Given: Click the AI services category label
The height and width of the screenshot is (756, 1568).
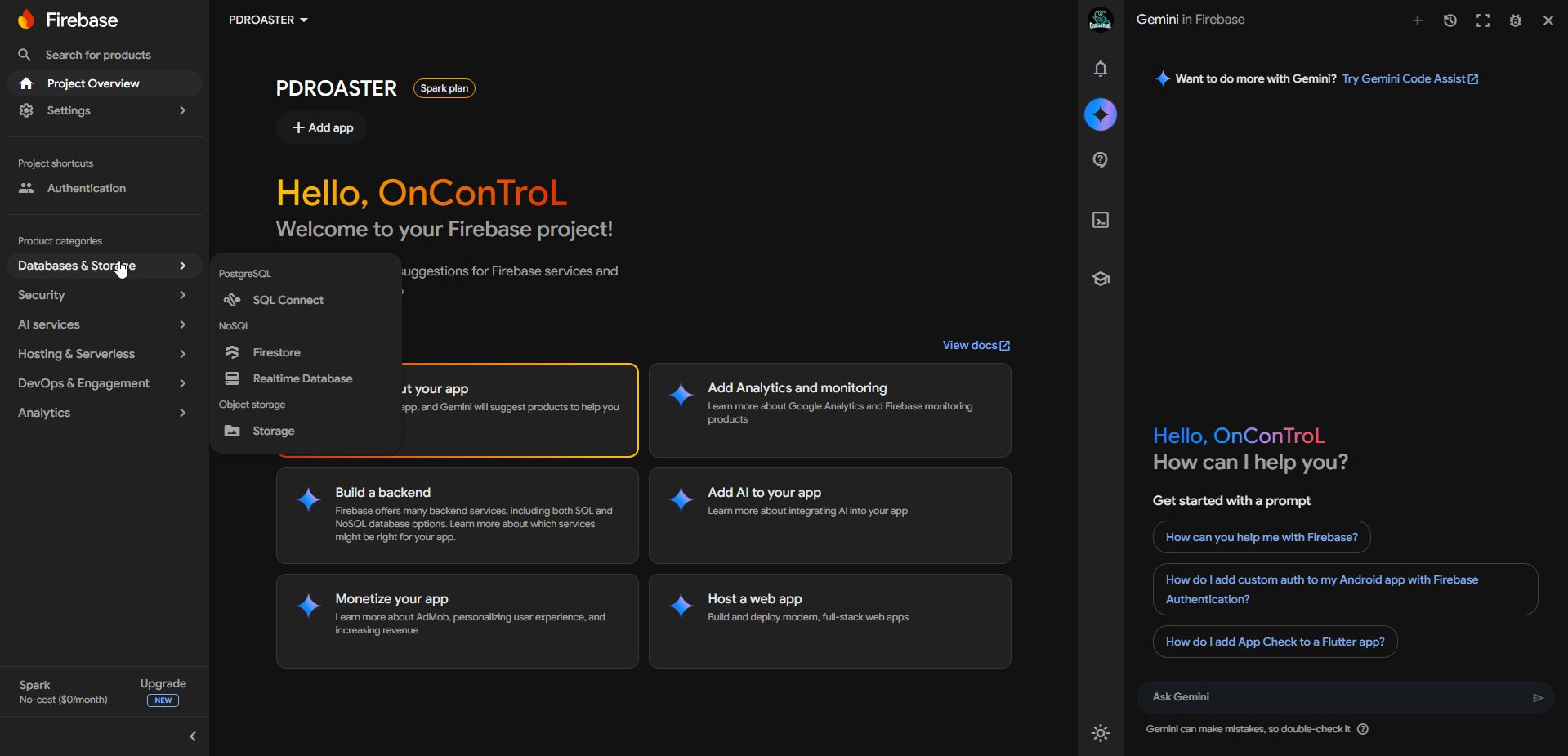Looking at the screenshot, I should [x=49, y=324].
